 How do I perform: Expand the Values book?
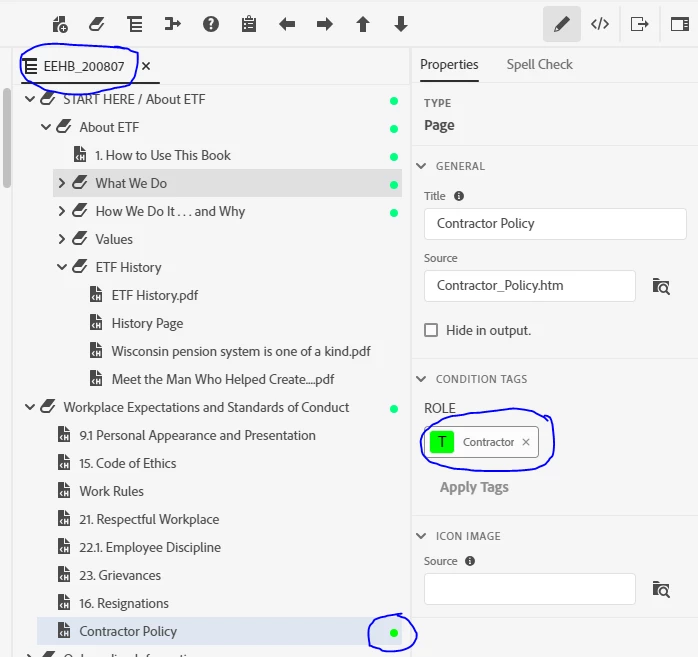(x=62, y=239)
